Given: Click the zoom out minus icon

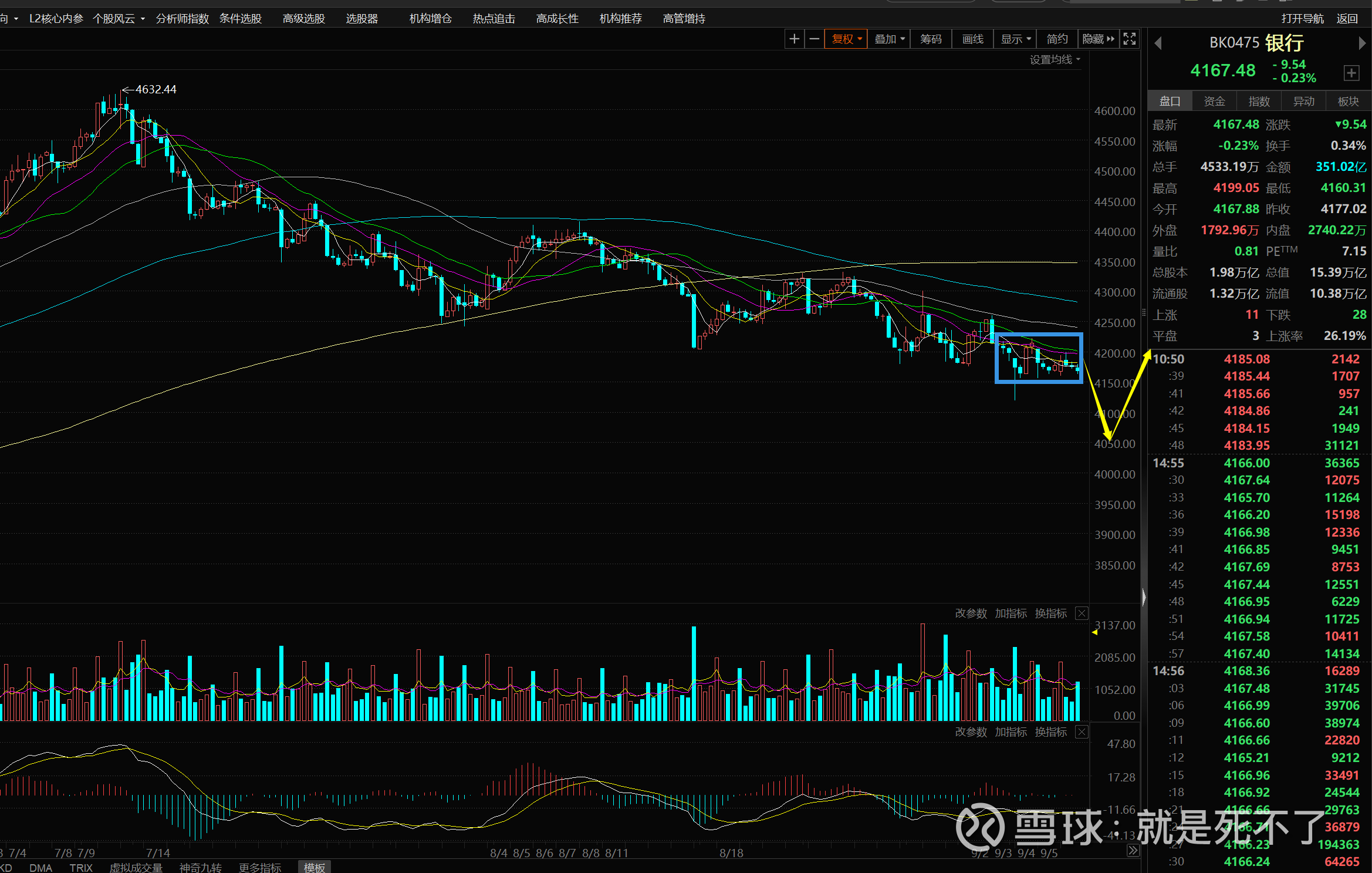Looking at the screenshot, I should point(815,39).
